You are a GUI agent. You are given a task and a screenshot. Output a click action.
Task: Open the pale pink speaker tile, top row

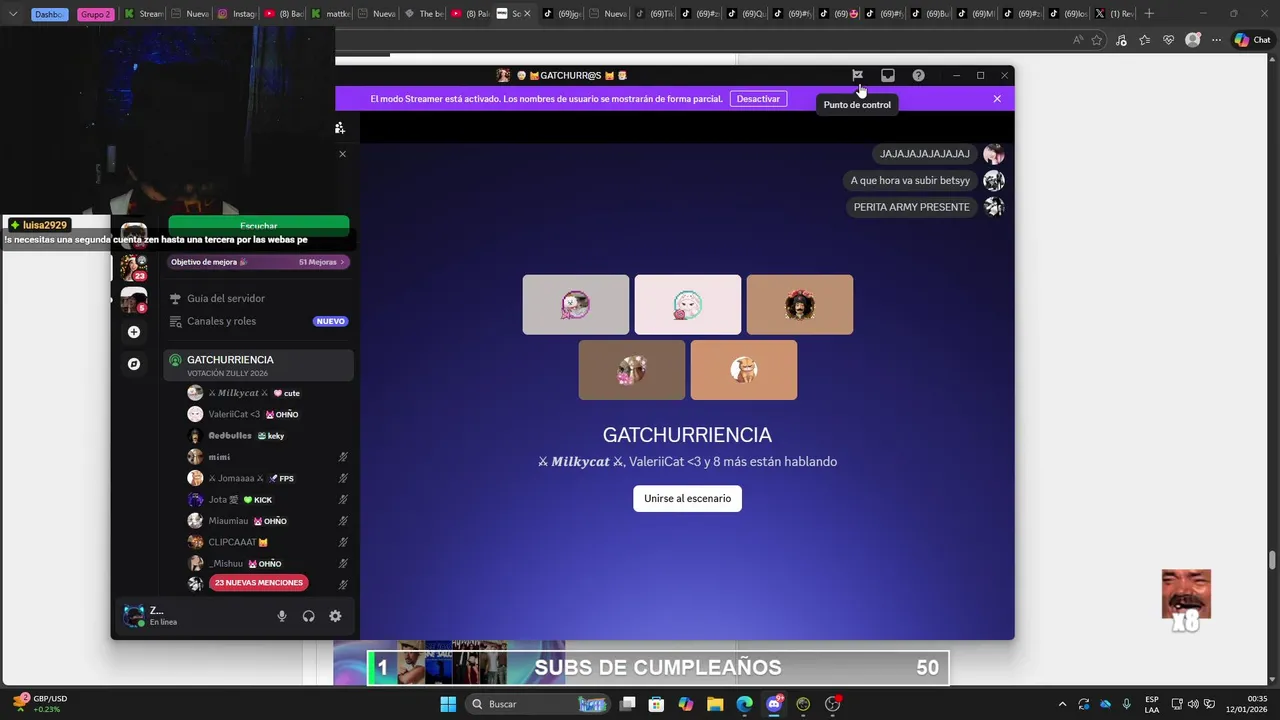(x=688, y=305)
